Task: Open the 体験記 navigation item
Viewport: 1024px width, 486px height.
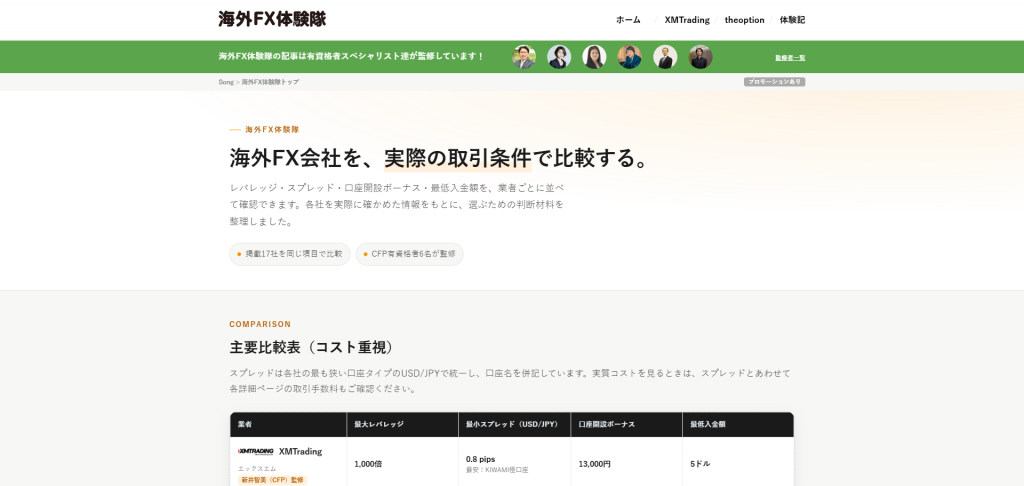Action: 792,20
